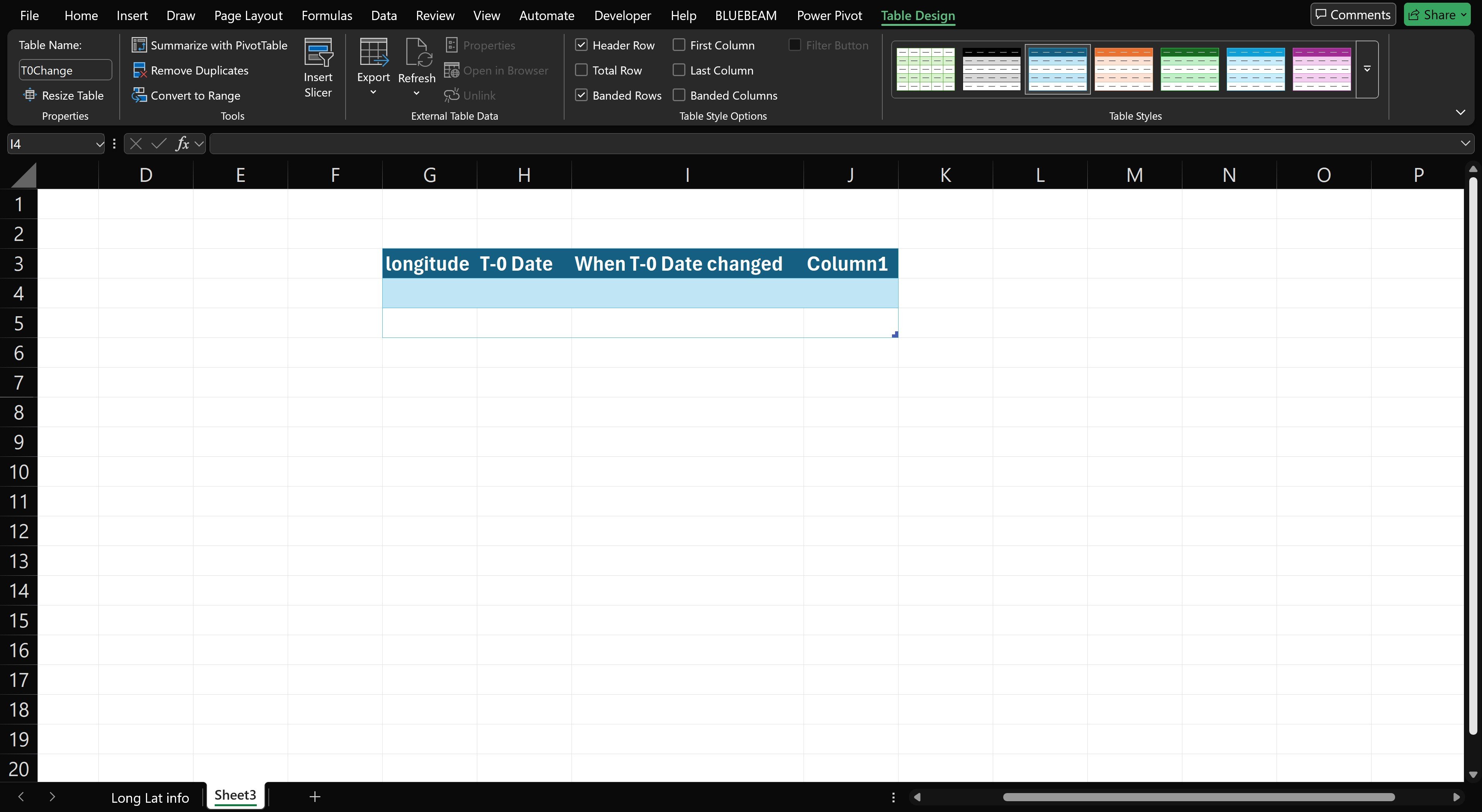The height and width of the screenshot is (812, 1482).
Task: Click the Resize Table icon
Action: 30,95
